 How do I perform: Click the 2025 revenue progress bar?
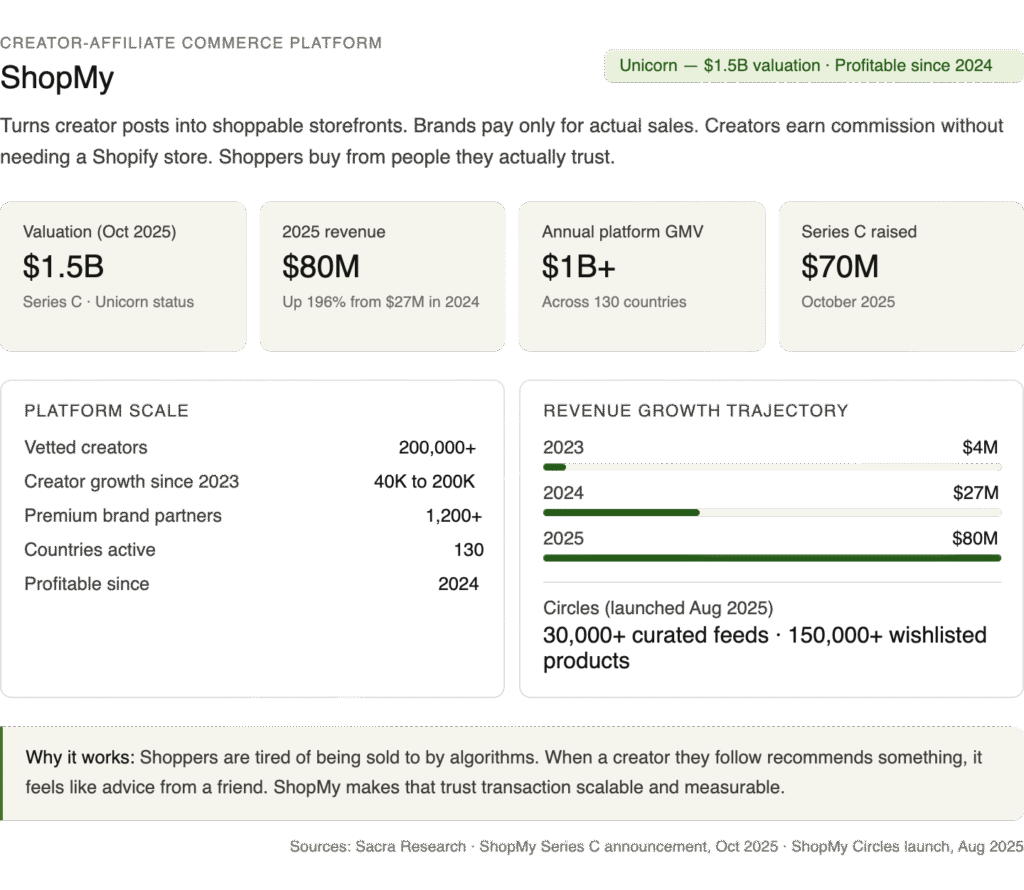pos(772,558)
